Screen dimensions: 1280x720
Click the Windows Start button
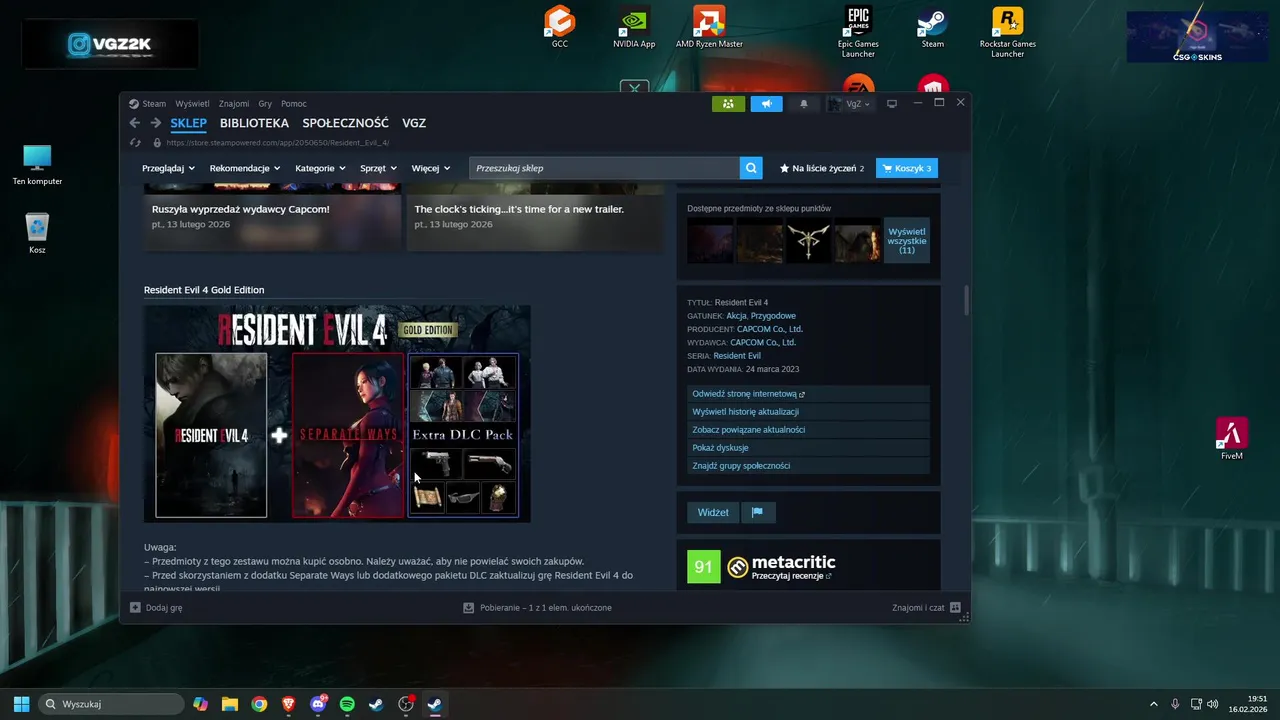21,704
